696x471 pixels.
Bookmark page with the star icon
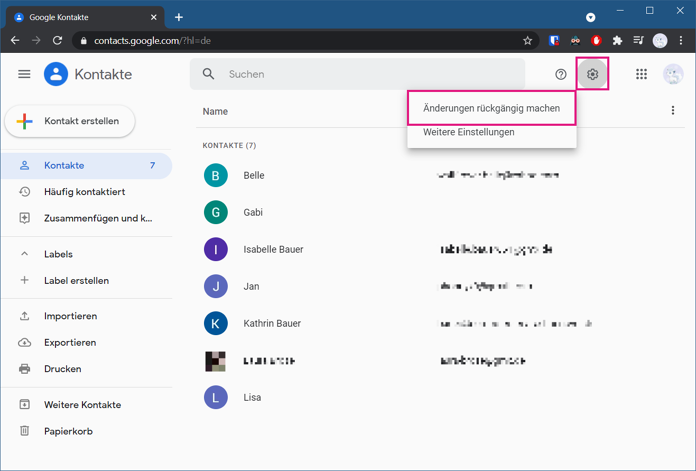pyautogui.click(x=527, y=41)
